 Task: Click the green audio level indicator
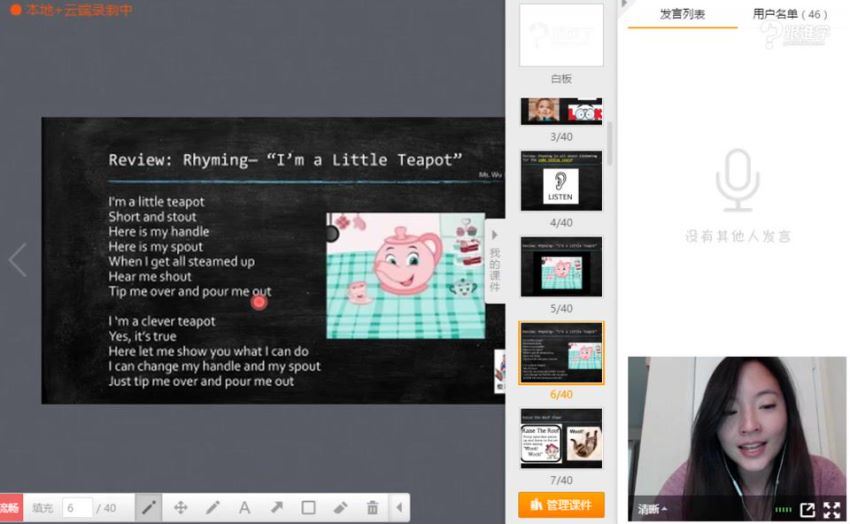[783, 509]
